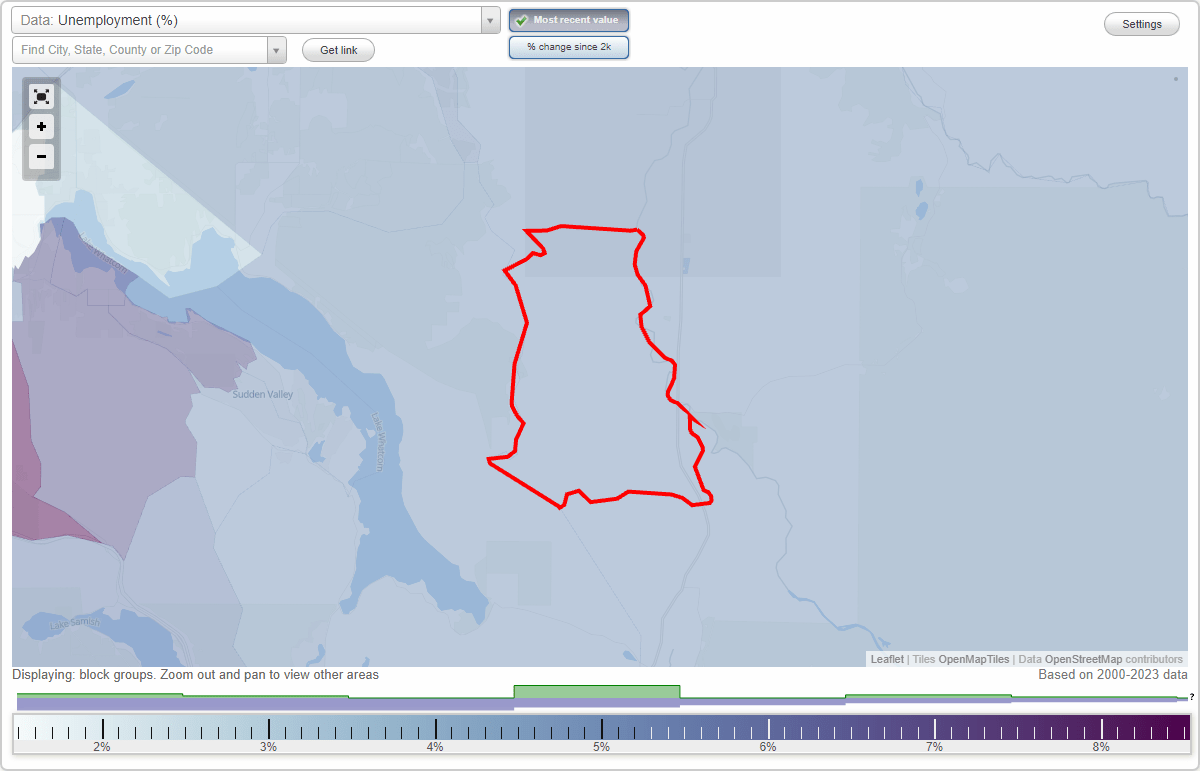Click the full-extent map icon
Image resolution: width=1200 pixels, height=771 pixels.
(x=41, y=96)
